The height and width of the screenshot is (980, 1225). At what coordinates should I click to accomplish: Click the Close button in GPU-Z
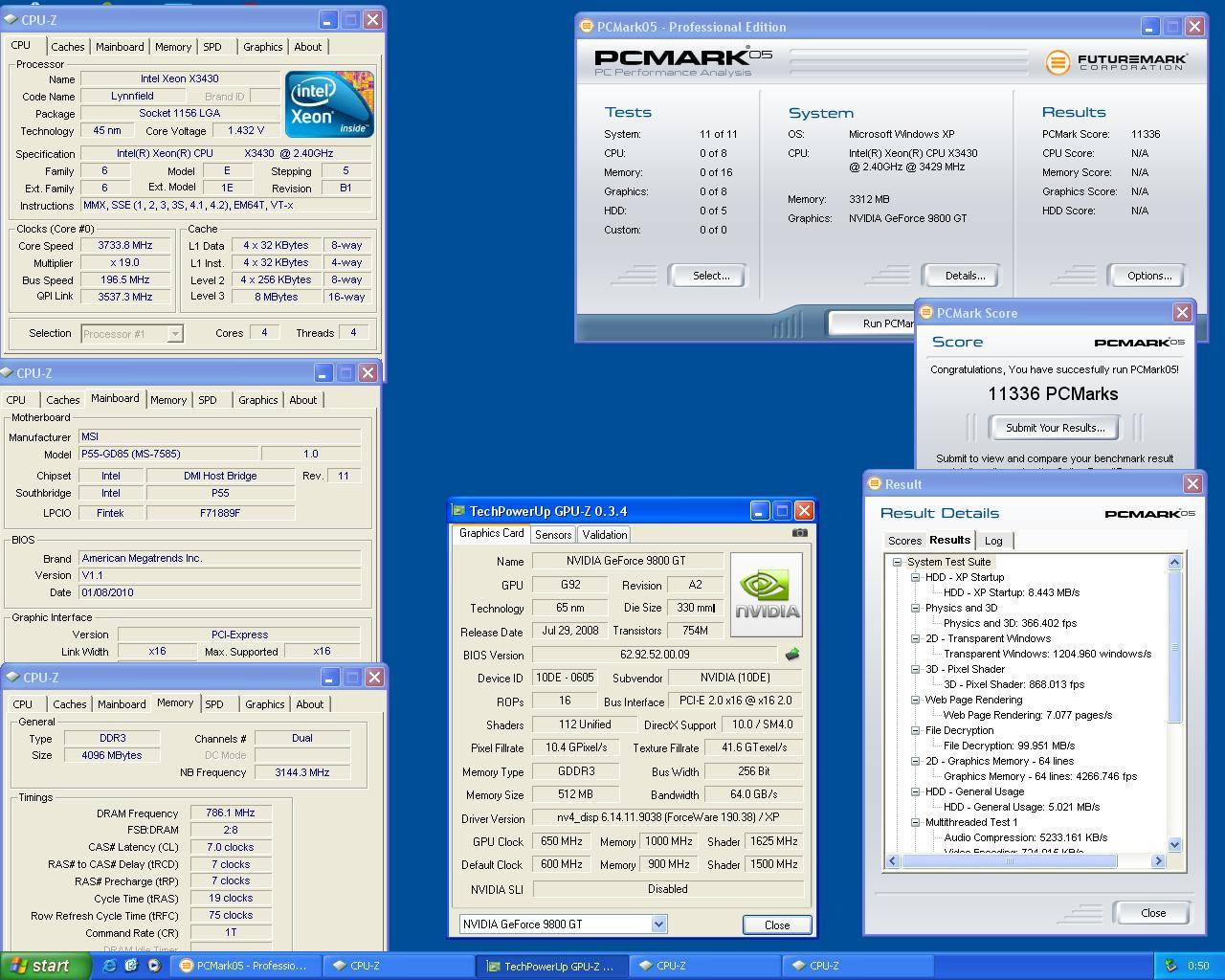coord(777,924)
